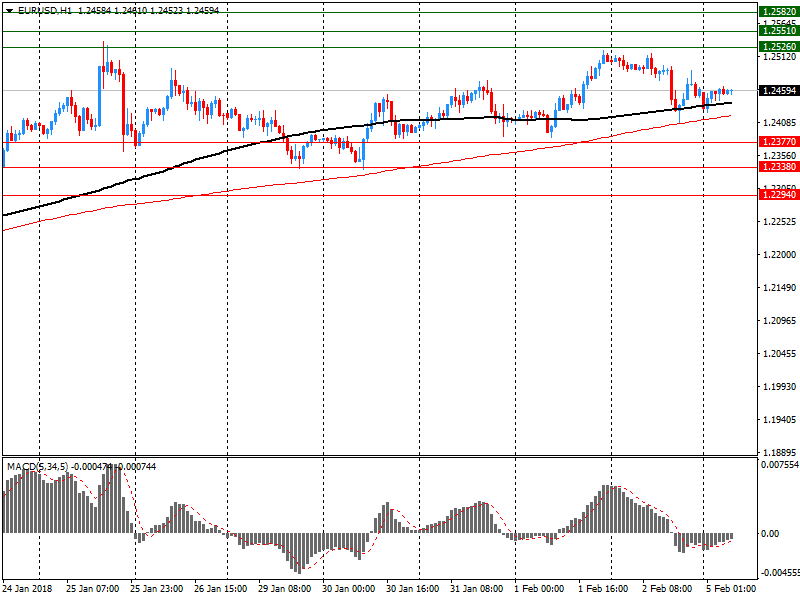Click the current price label 1.24594
This screenshot has height=600, width=800.
pos(779,91)
